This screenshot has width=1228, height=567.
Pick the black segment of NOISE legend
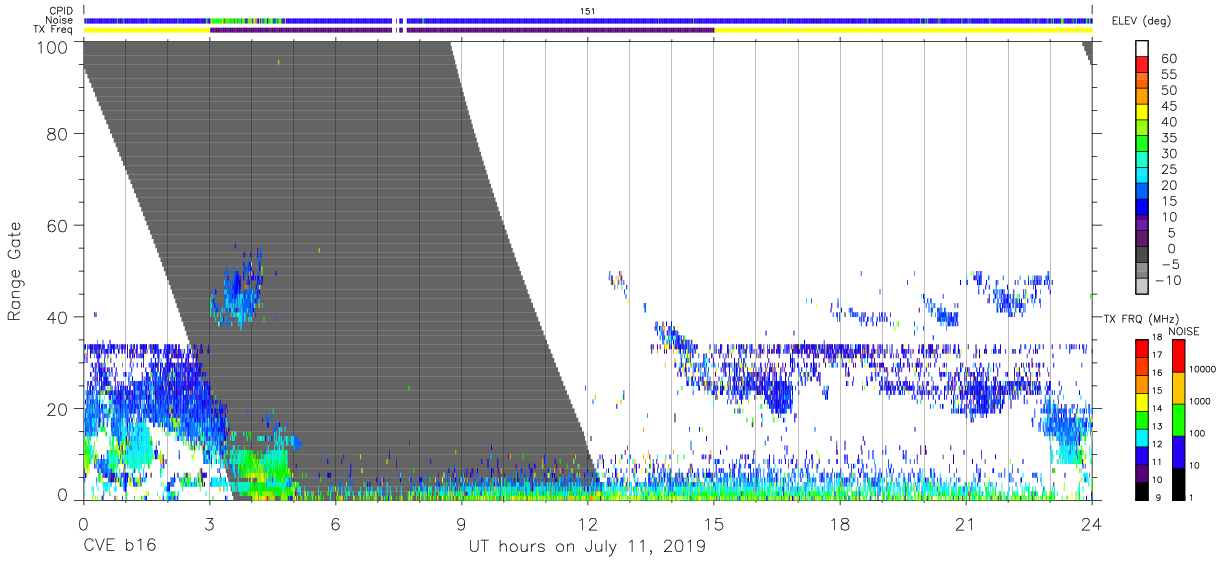point(1178,484)
